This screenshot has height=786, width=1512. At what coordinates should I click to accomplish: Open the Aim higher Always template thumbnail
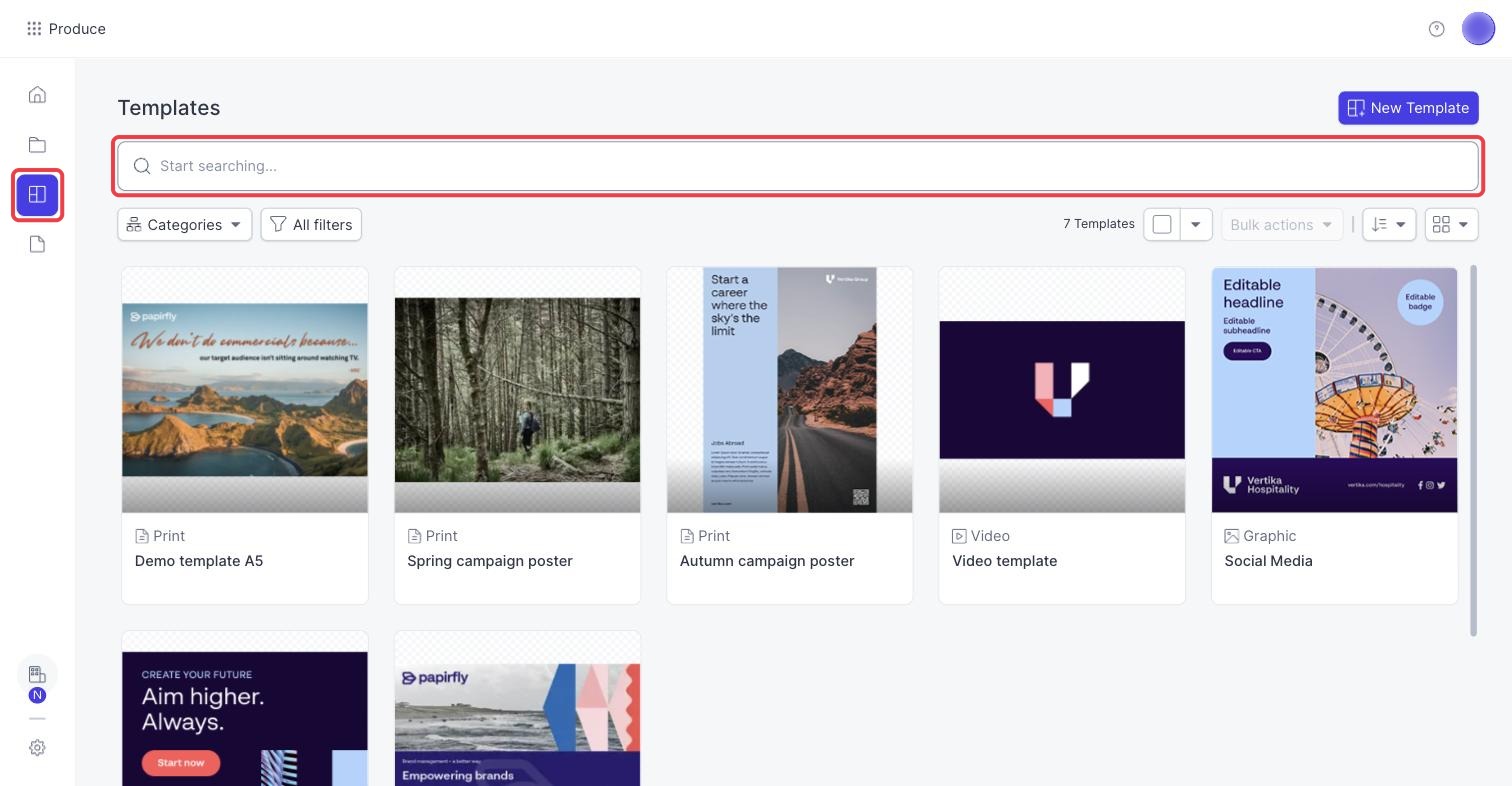tap(245, 709)
